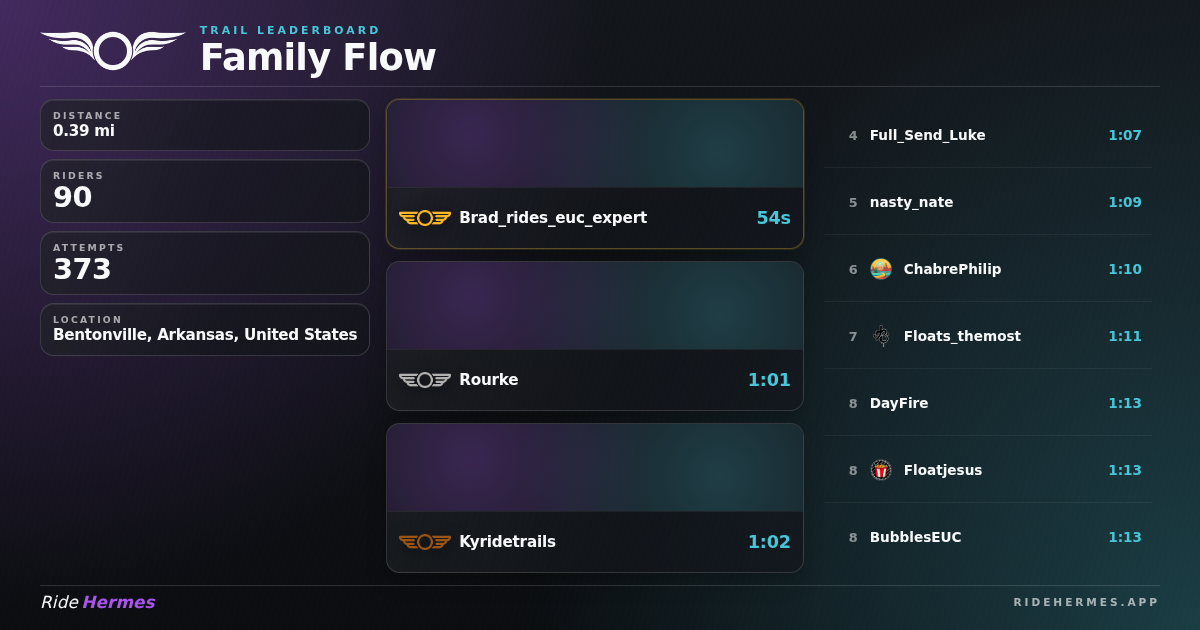Click the Bentonville, Arkansas location card
The height and width of the screenshot is (630, 1200).
click(205, 330)
